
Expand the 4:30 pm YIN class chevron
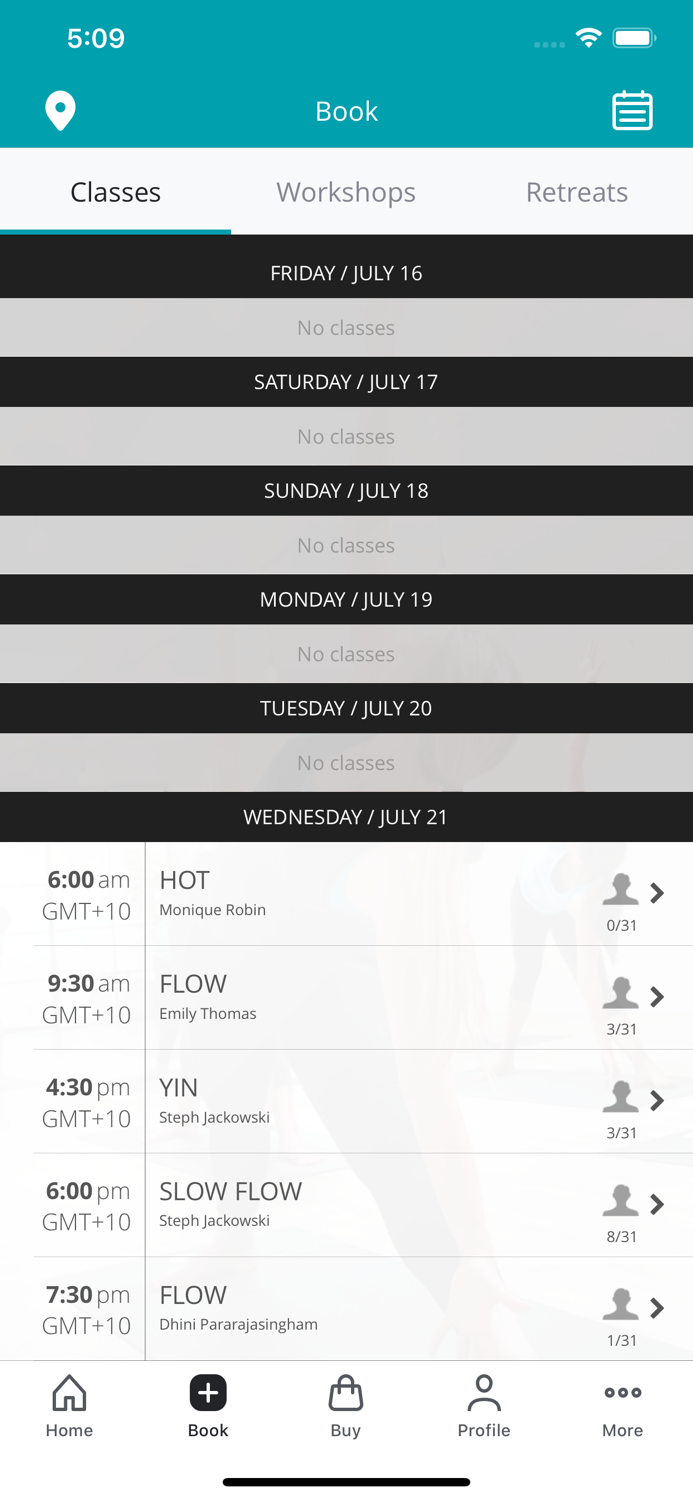pos(657,1101)
